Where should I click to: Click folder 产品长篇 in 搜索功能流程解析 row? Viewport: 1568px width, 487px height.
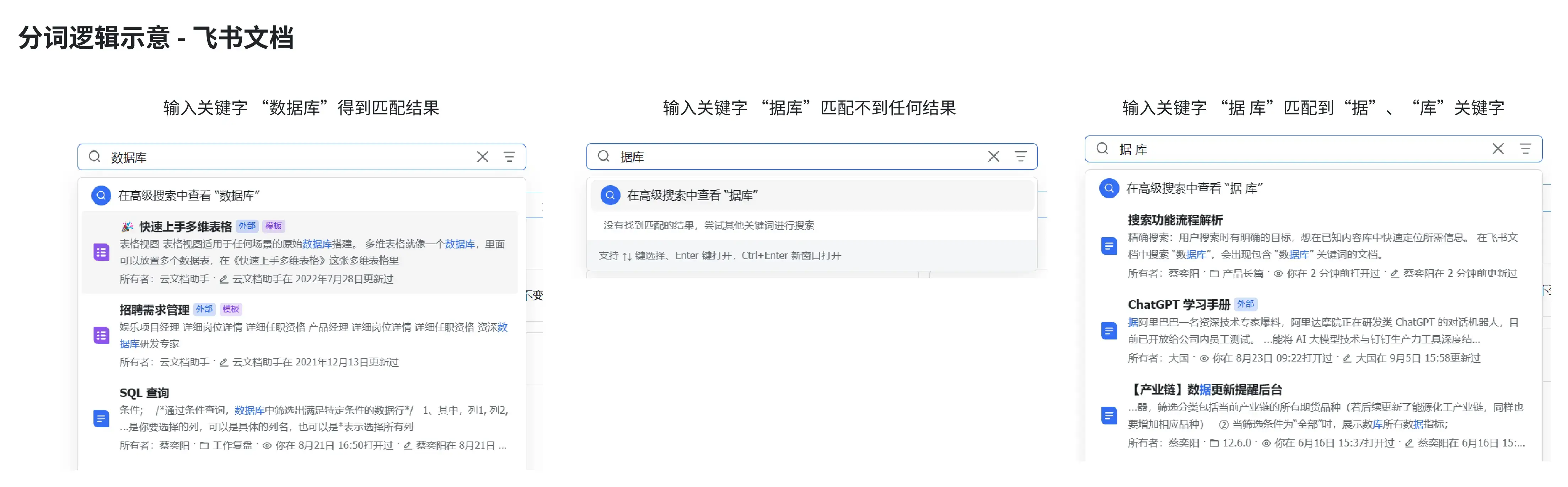[1236, 273]
